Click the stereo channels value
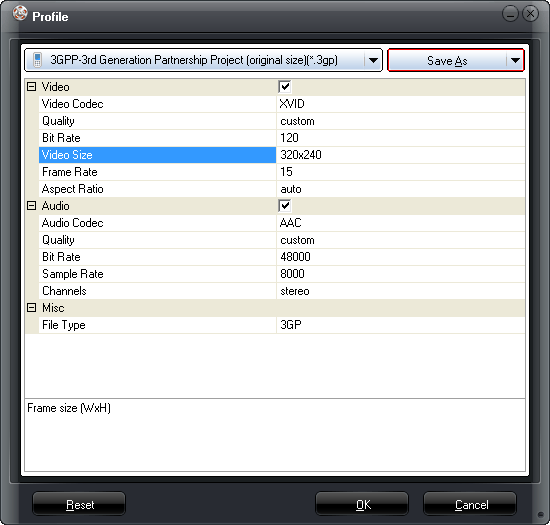Image resolution: width=550 pixels, height=525 pixels. (x=295, y=291)
